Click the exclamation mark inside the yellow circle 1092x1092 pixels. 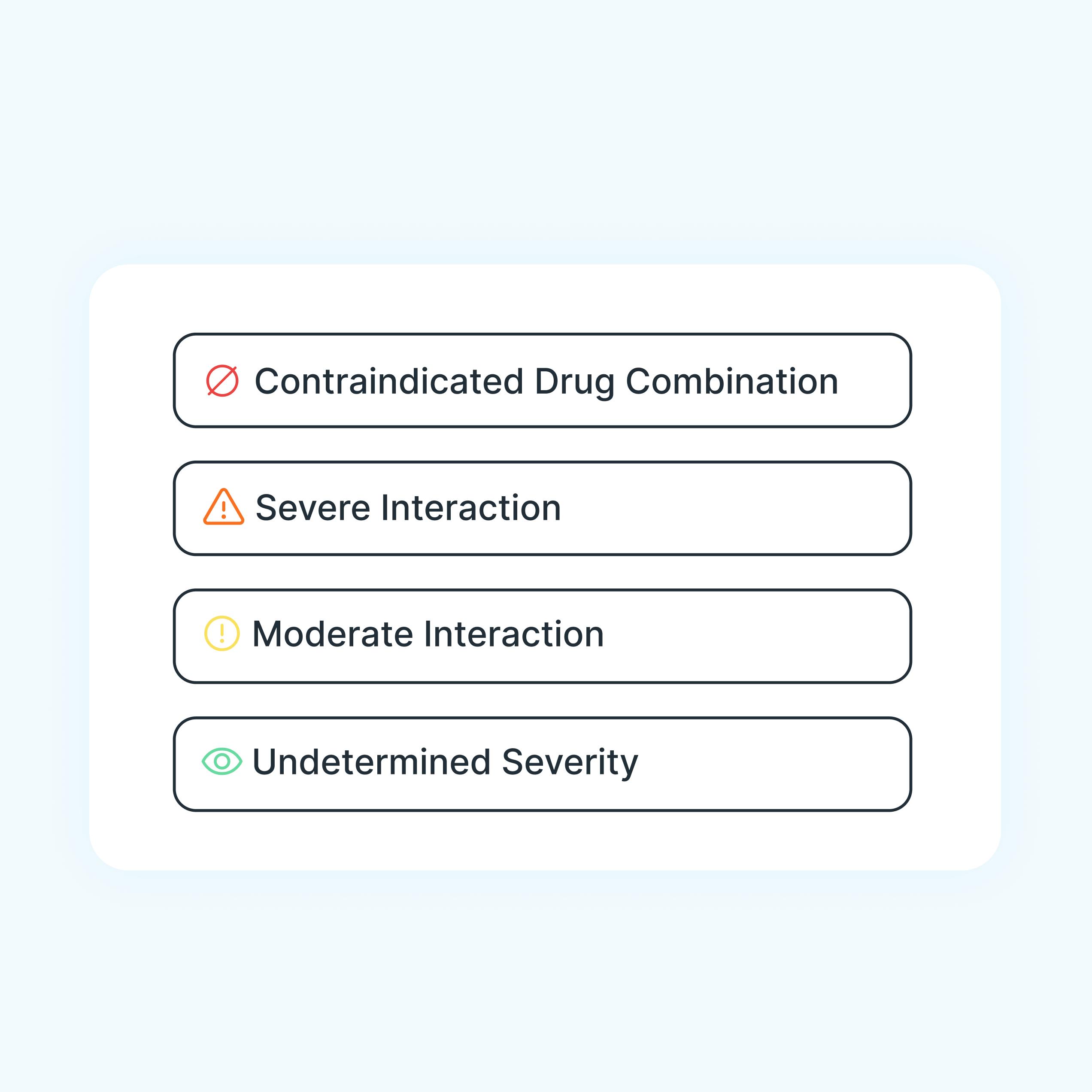[x=222, y=633]
